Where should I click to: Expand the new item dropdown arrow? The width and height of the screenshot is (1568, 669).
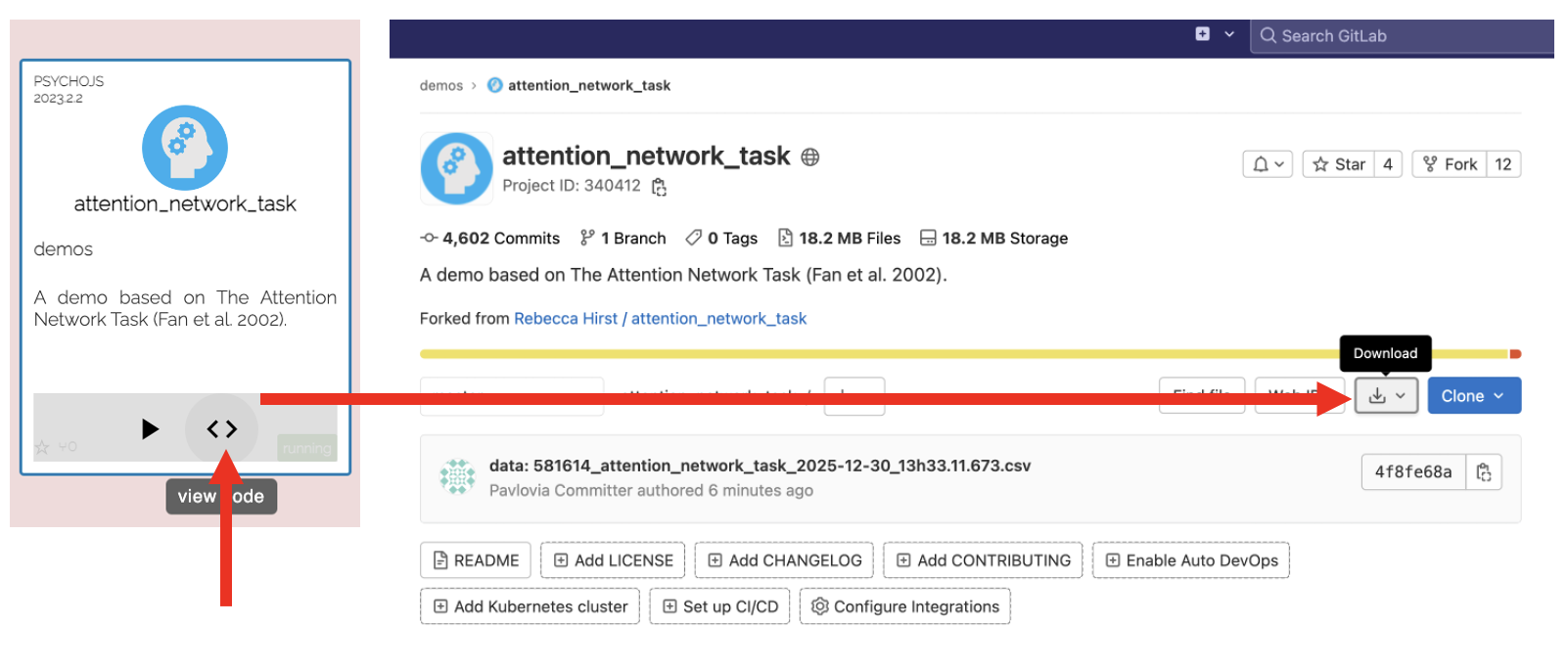(1229, 34)
